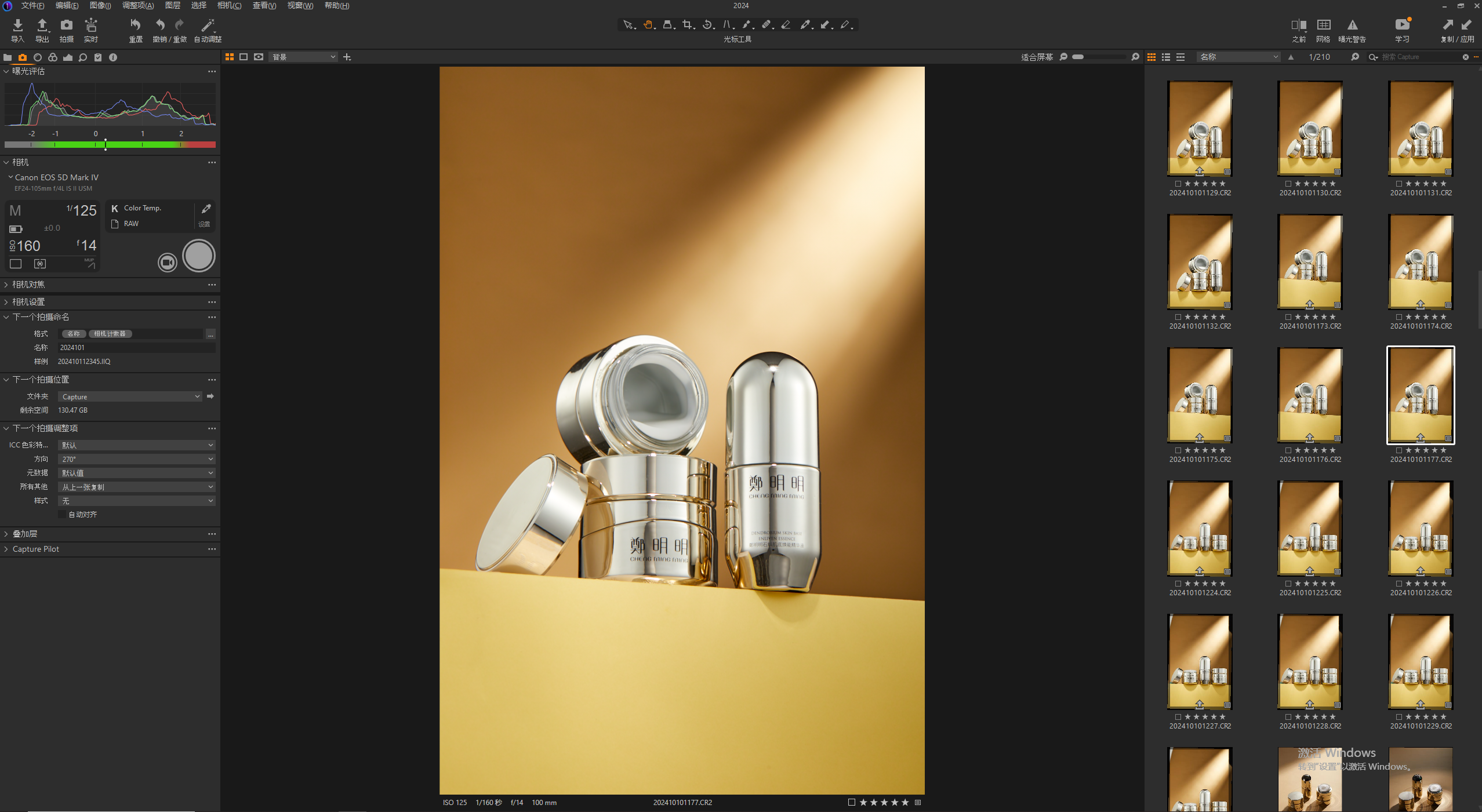Open the Color tool tab with three circles

[x=53, y=57]
